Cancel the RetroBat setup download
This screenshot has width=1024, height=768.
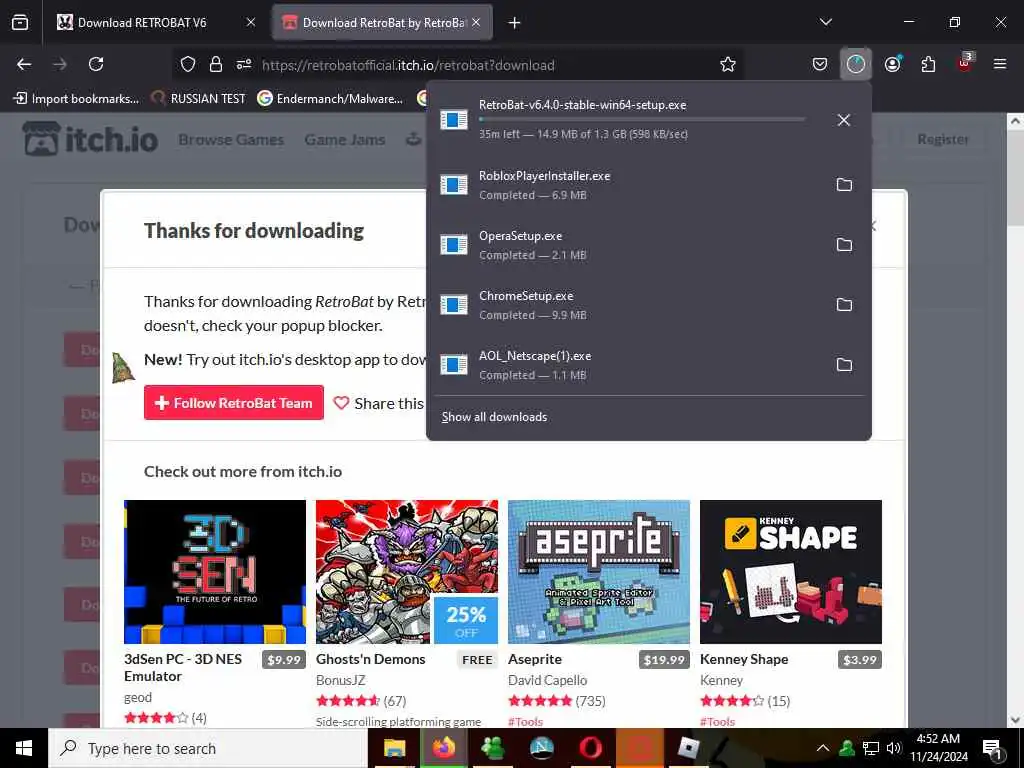(x=844, y=120)
